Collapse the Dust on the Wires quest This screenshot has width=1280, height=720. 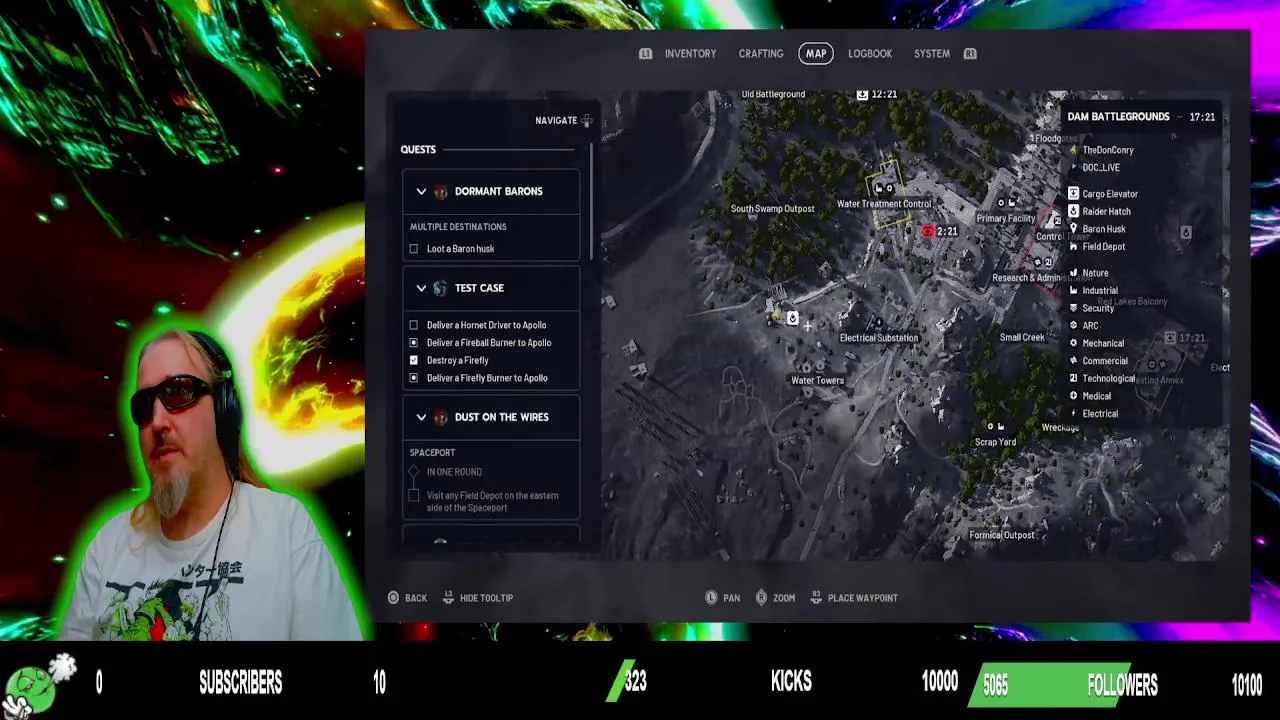[x=421, y=417]
